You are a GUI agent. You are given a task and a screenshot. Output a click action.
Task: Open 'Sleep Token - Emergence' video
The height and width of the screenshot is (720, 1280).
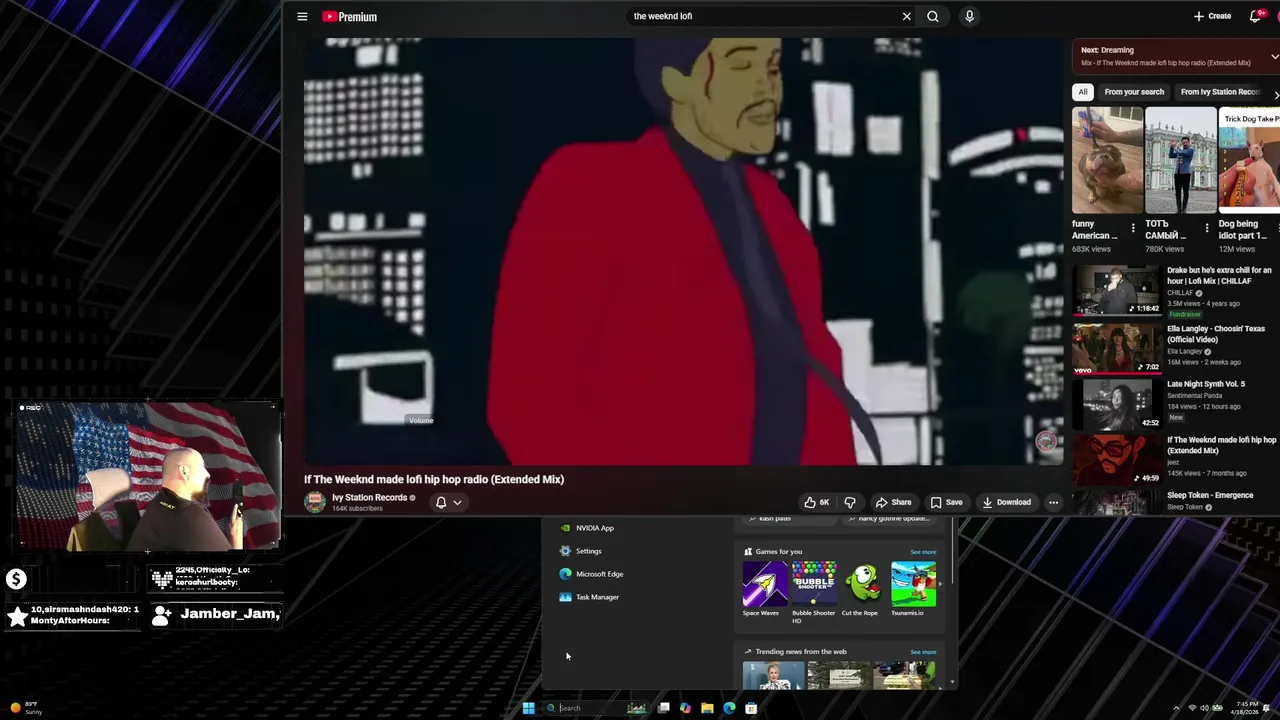1117,502
